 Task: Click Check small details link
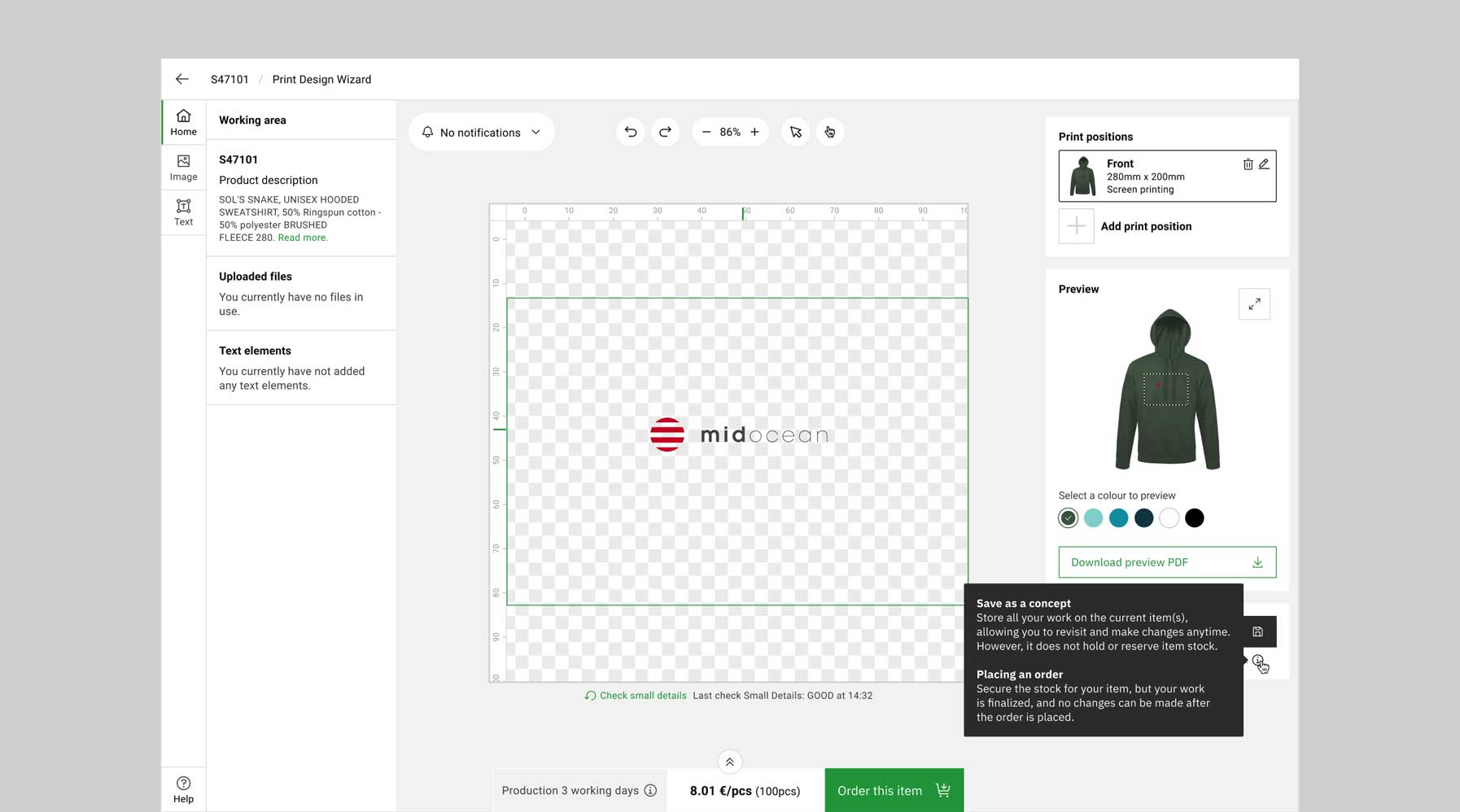tap(636, 696)
